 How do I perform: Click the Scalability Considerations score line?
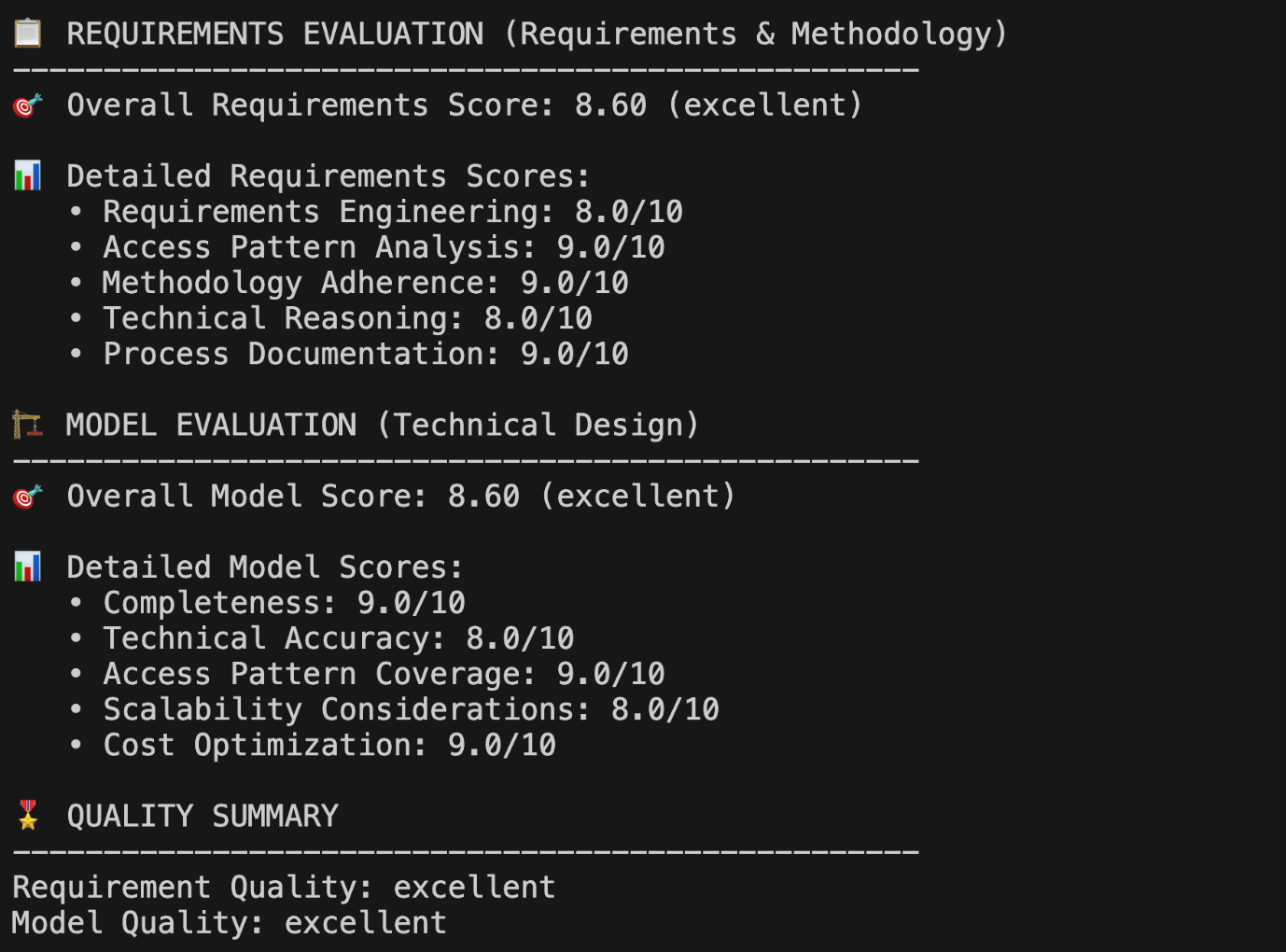pos(411,709)
